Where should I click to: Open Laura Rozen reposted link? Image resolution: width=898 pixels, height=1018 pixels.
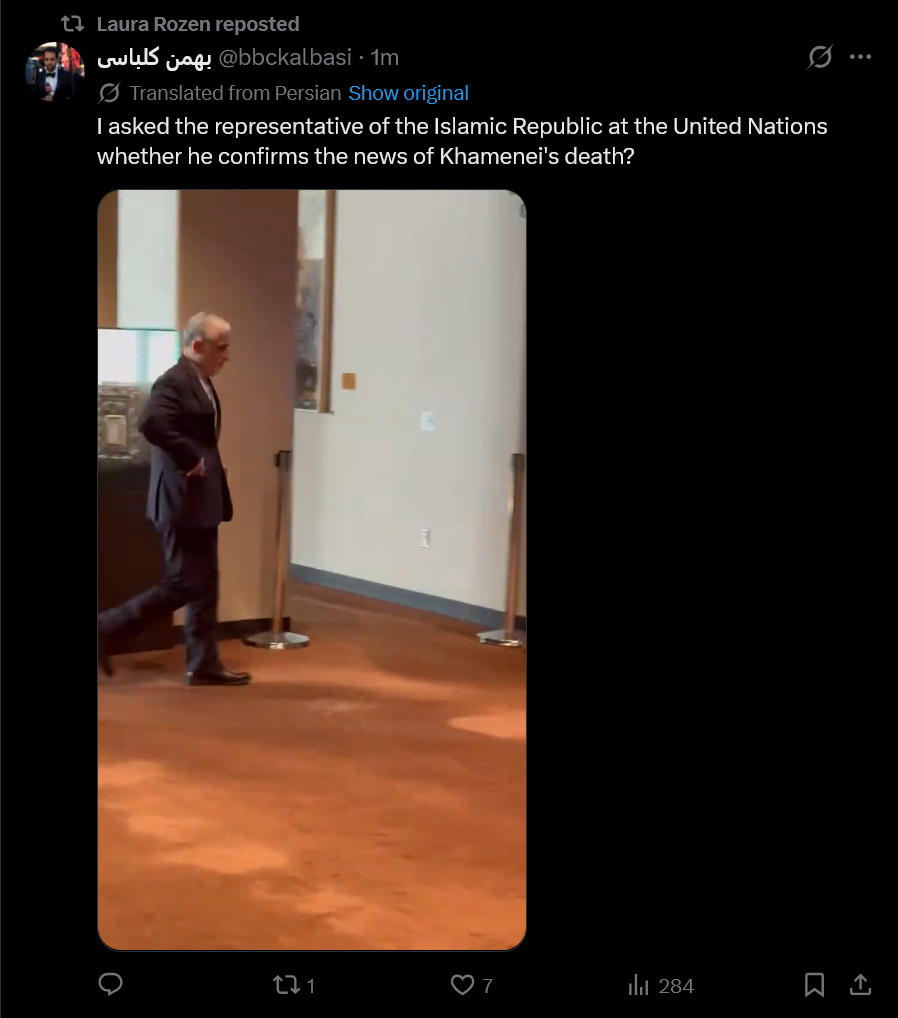click(198, 24)
